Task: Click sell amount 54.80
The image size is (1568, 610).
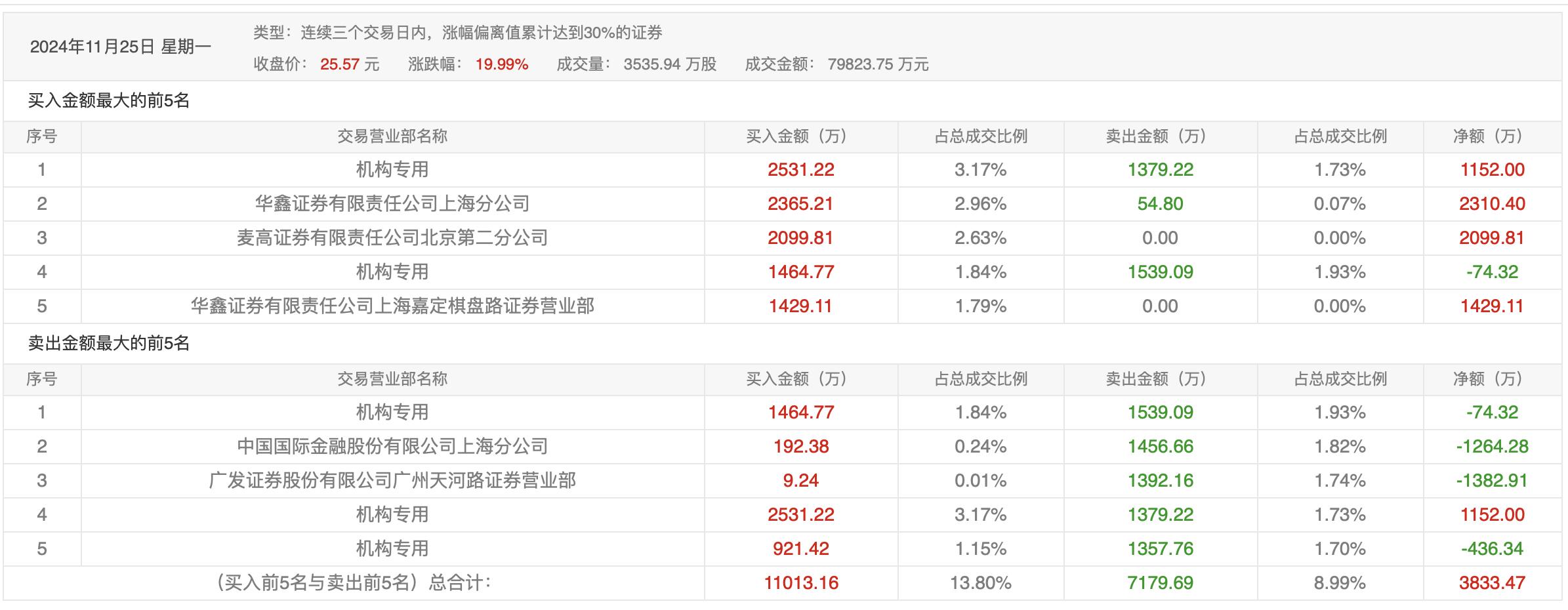Action: click(1160, 204)
